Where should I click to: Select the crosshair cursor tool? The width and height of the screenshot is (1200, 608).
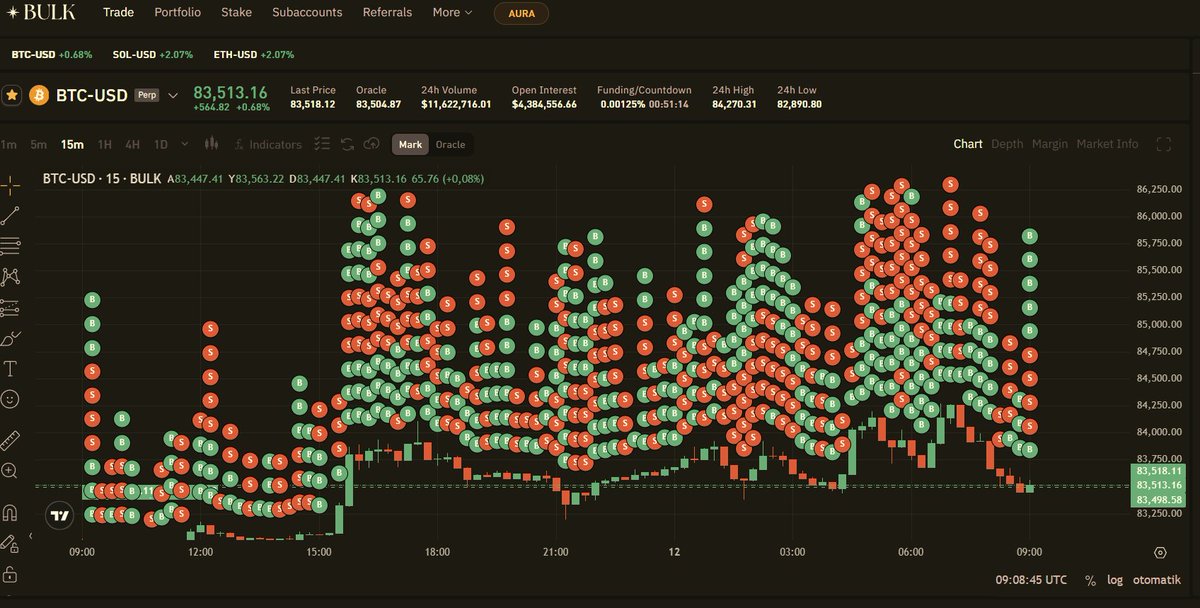(11, 185)
